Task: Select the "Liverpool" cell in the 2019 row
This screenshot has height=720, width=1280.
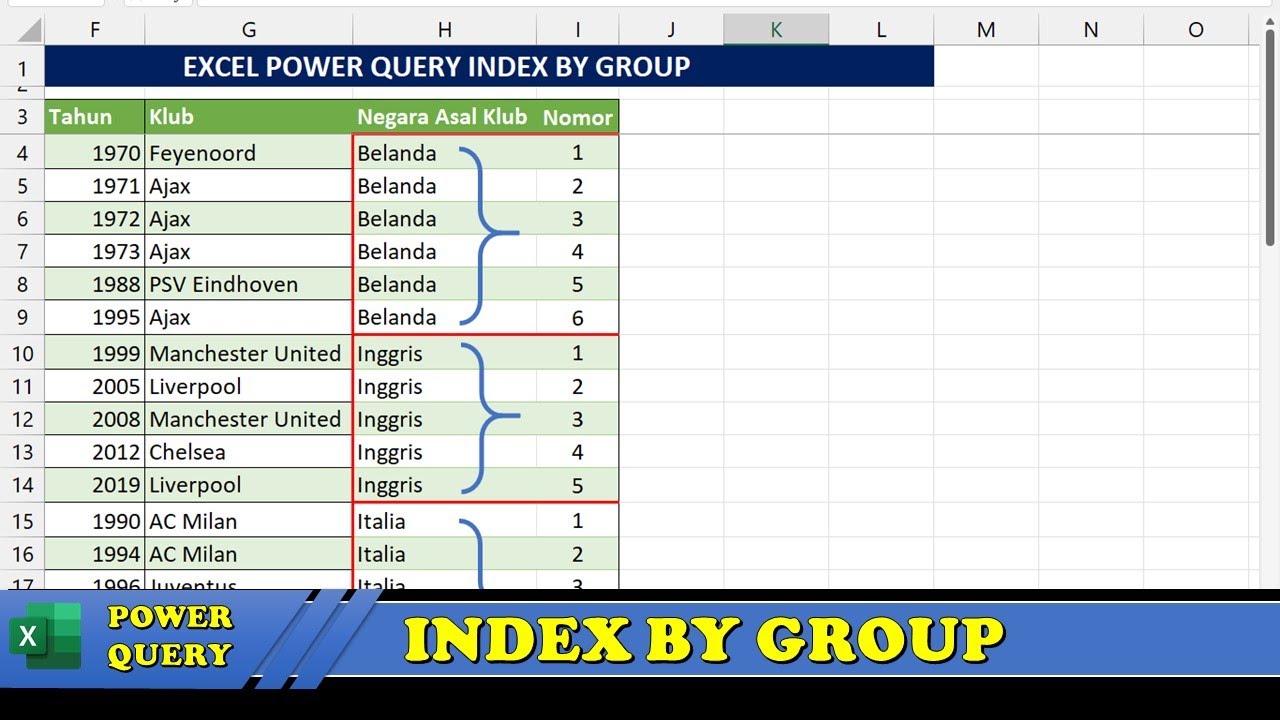Action: 249,485
